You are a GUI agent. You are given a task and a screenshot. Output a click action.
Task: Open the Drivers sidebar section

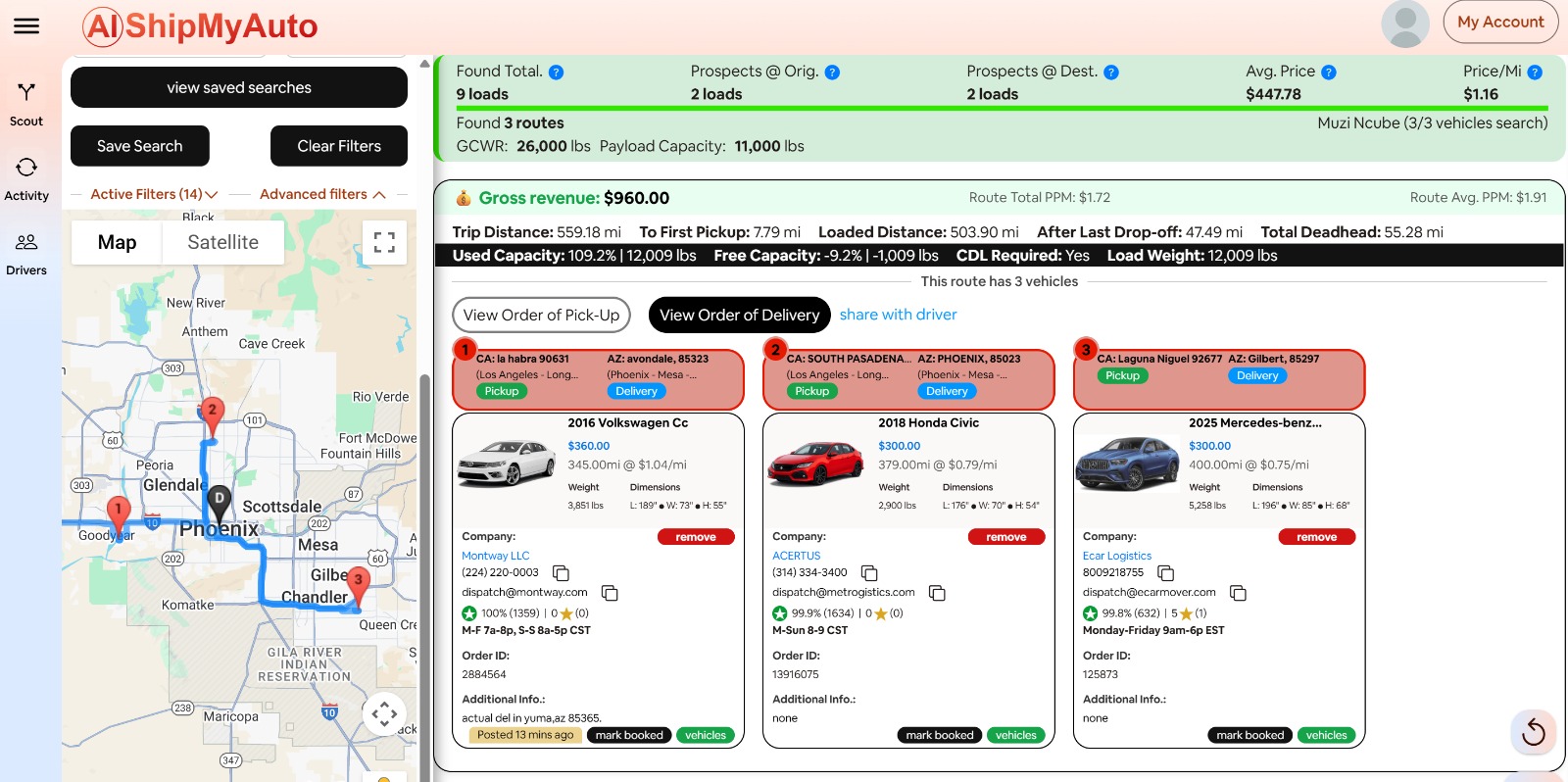click(x=26, y=253)
